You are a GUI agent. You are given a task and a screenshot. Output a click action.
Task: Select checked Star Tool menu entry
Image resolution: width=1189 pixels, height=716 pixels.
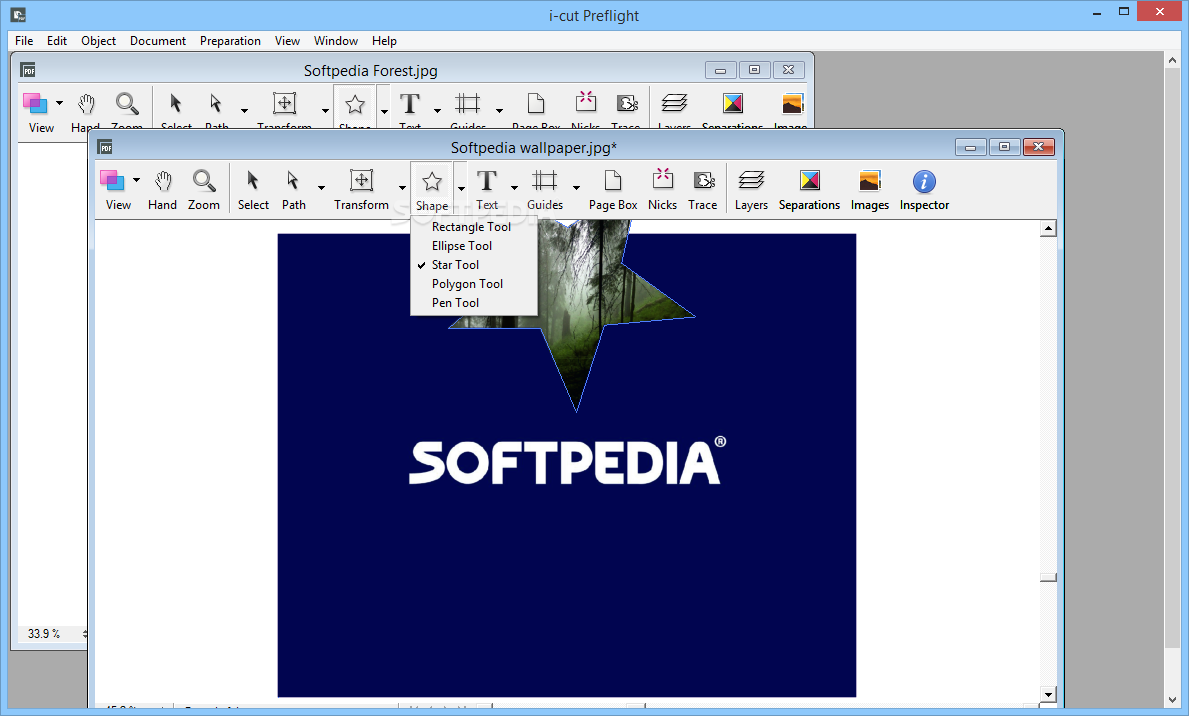coord(474,265)
